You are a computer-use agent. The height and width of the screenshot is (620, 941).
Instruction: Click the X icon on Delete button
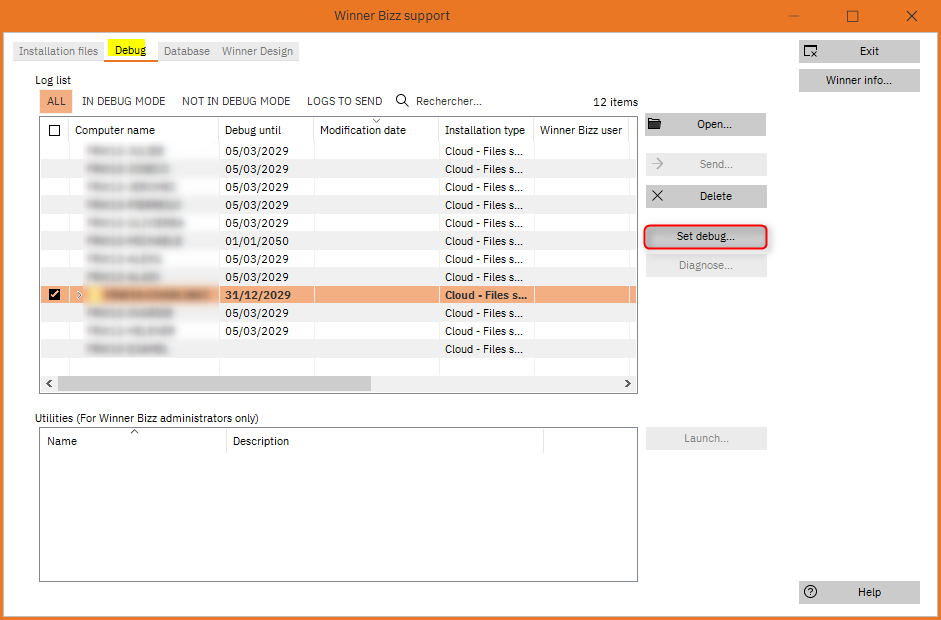point(657,196)
